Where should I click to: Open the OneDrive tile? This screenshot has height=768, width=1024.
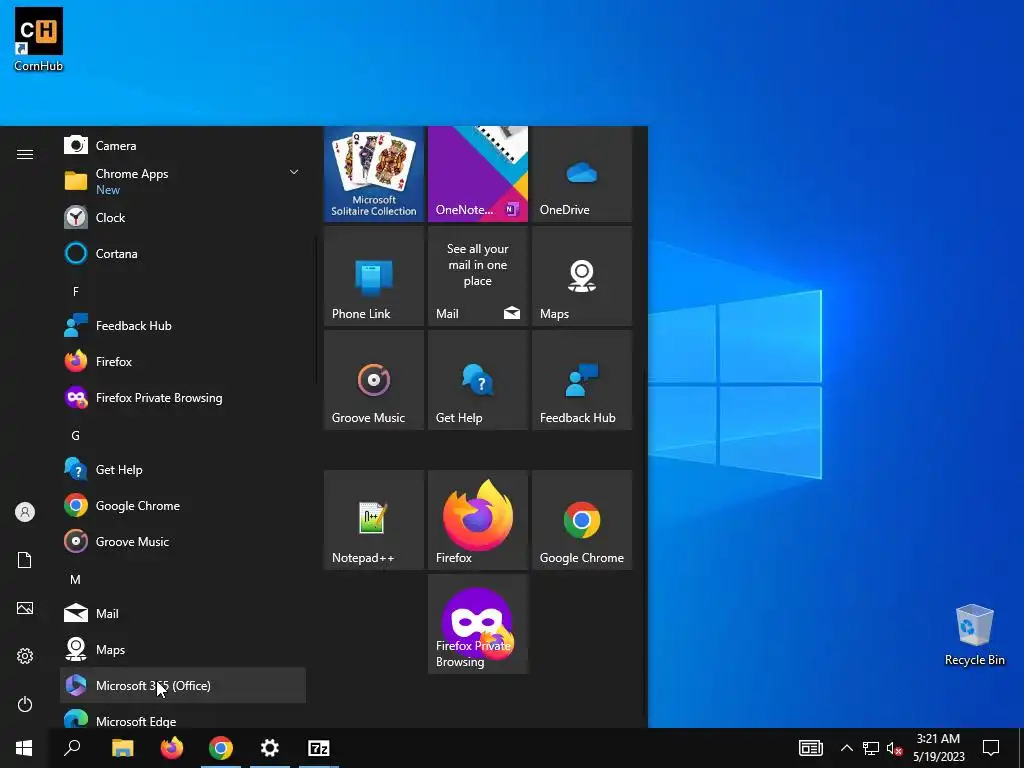[582, 174]
